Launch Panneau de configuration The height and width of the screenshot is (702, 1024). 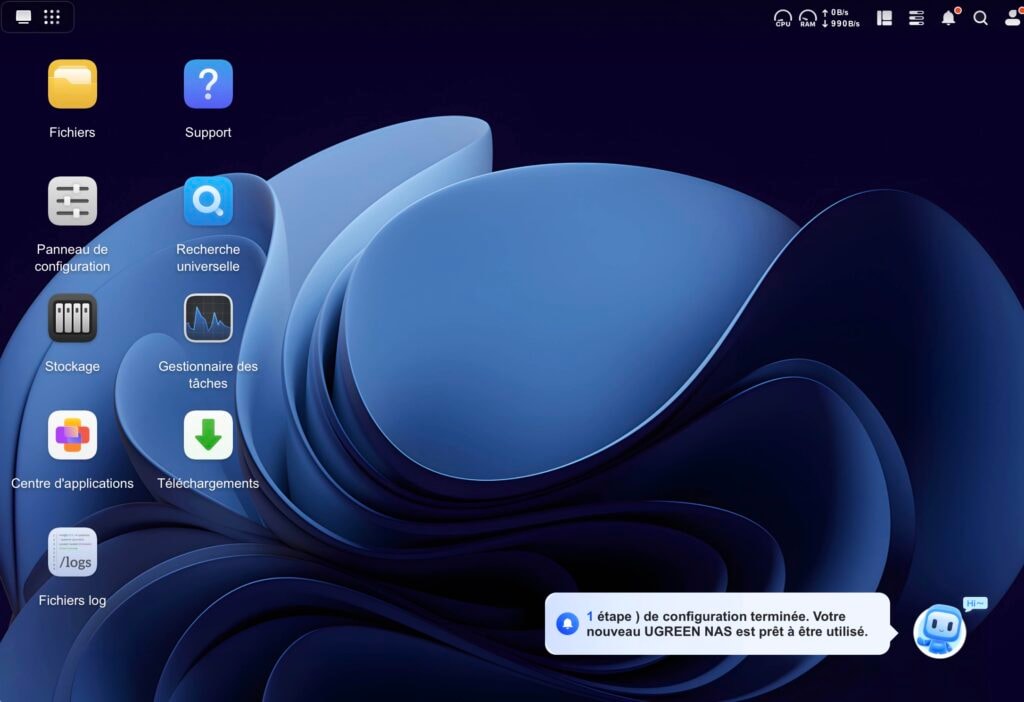[72, 201]
